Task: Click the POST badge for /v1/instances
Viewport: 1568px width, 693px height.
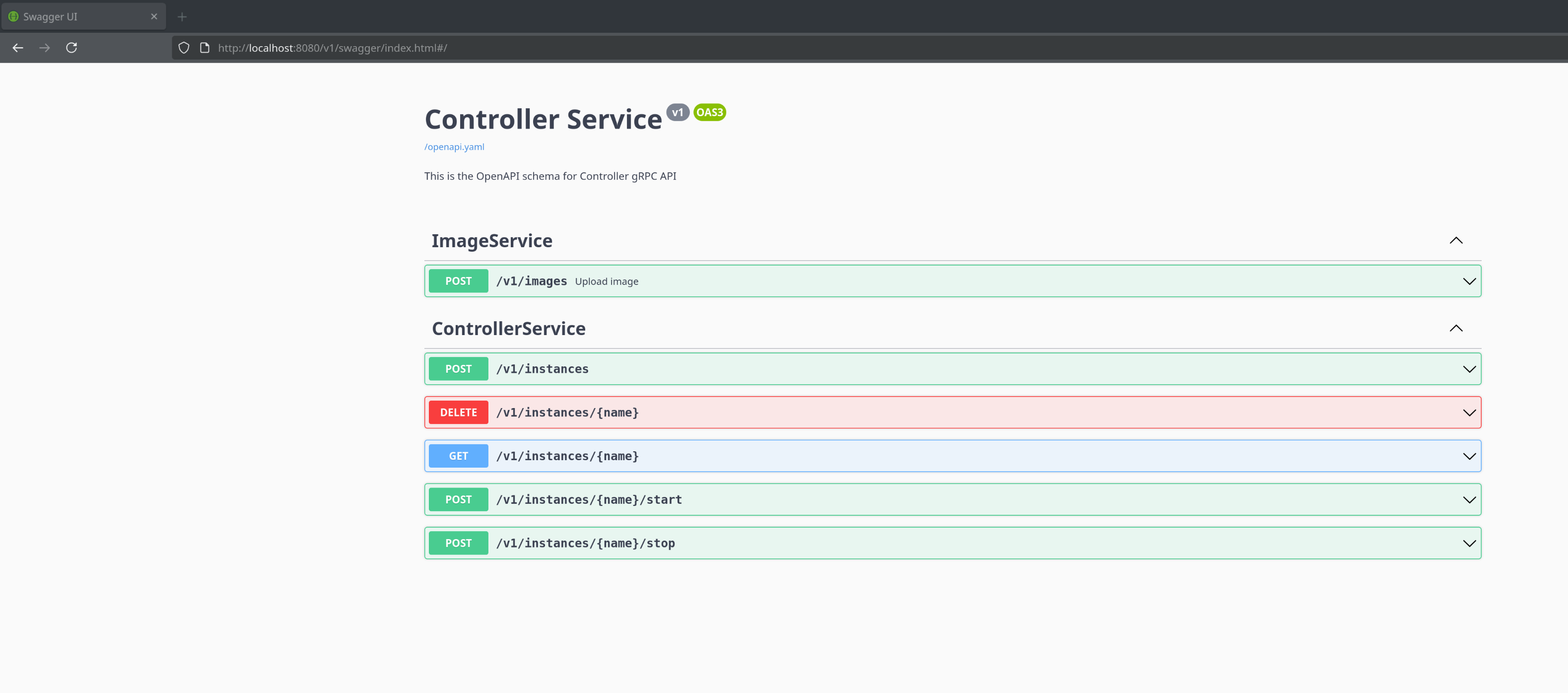Action: coord(458,369)
